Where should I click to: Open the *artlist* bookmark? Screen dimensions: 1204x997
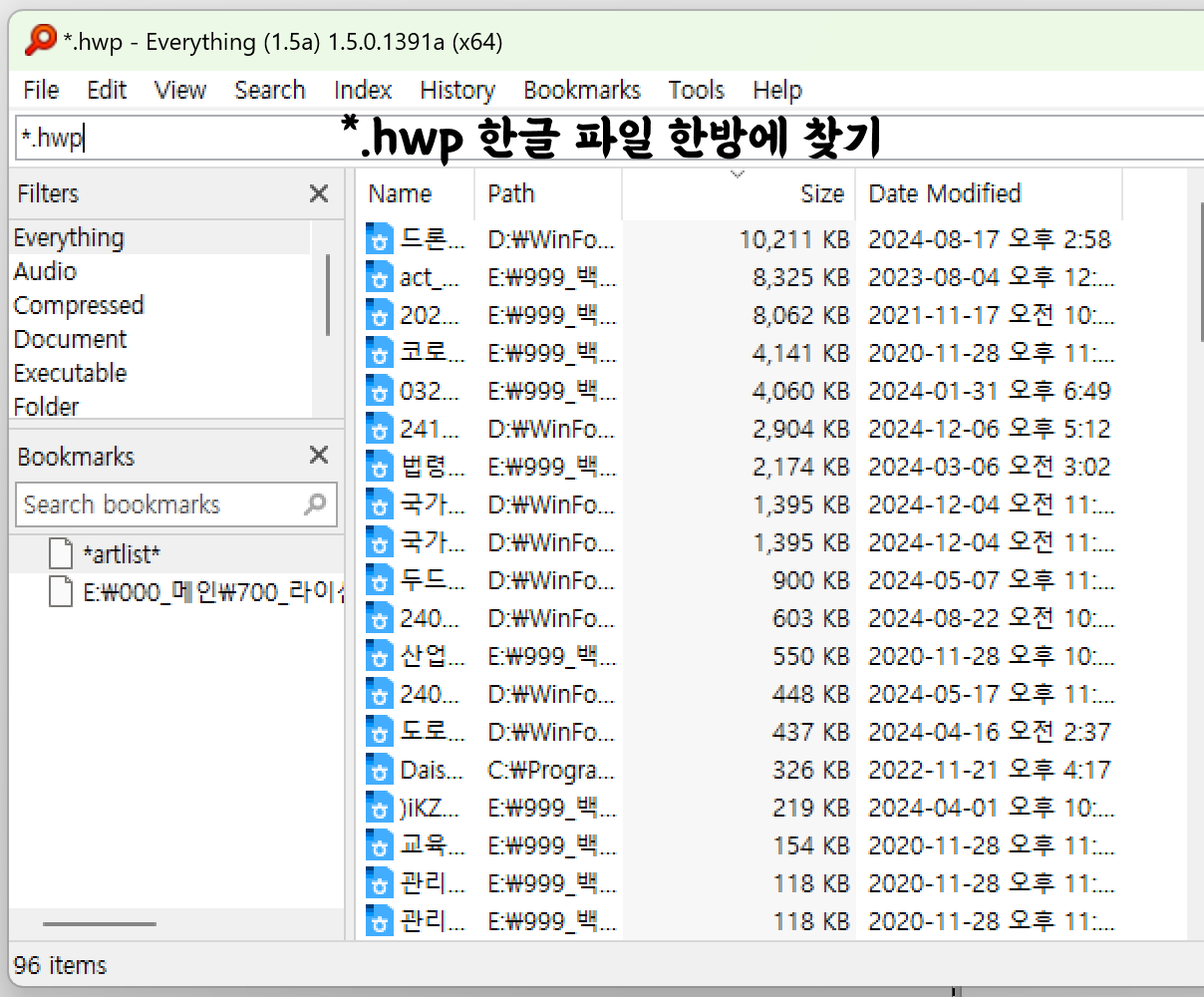tap(122, 554)
